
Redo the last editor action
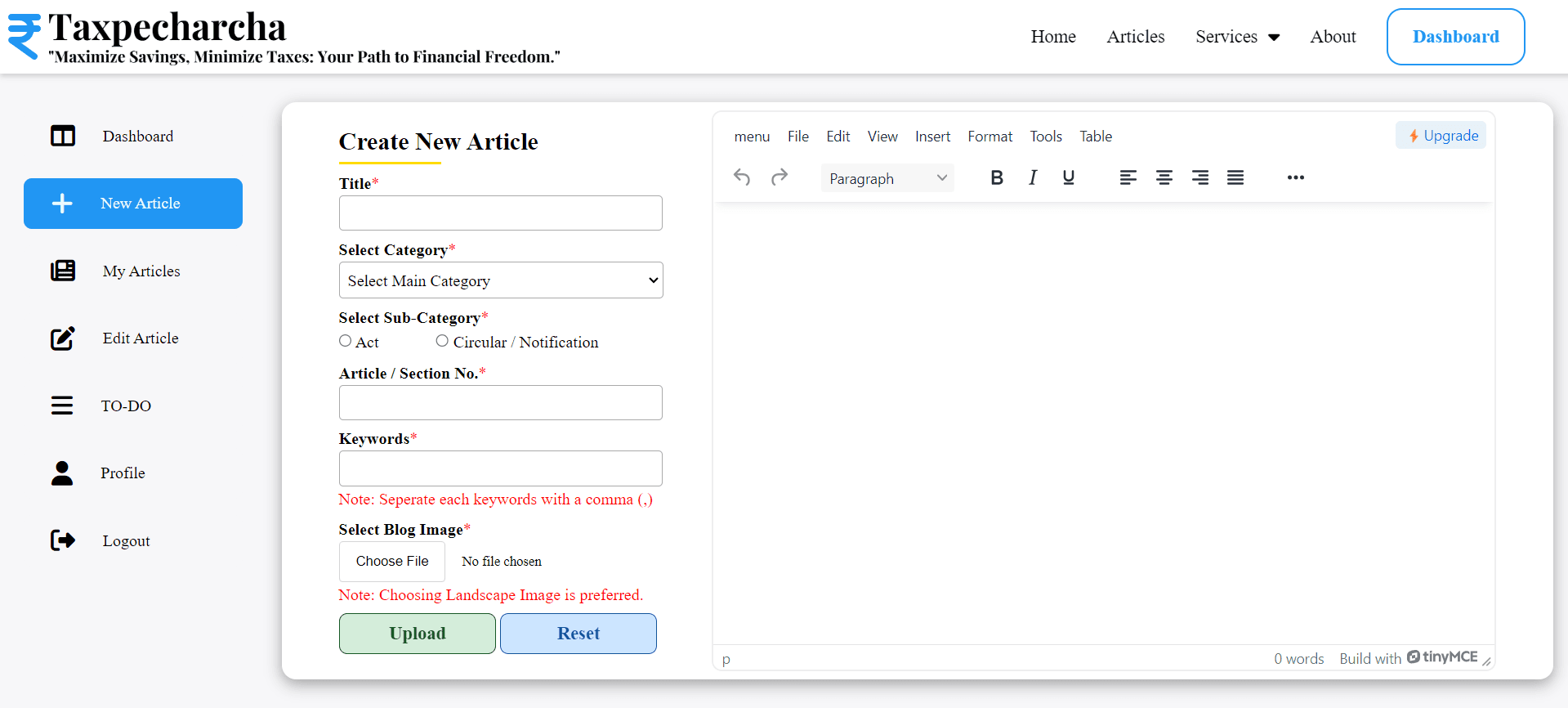pos(780,177)
